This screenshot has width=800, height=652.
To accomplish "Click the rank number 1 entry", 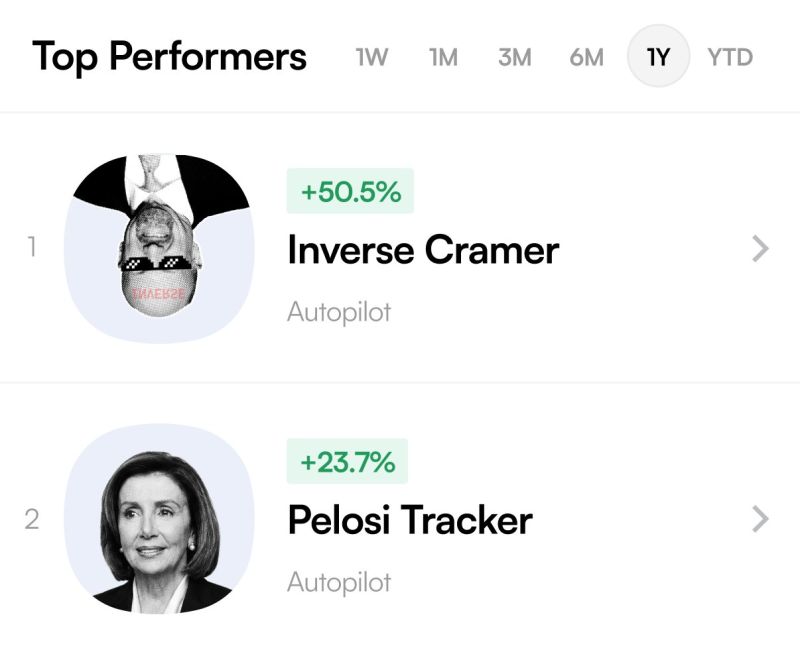I will [32, 247].
